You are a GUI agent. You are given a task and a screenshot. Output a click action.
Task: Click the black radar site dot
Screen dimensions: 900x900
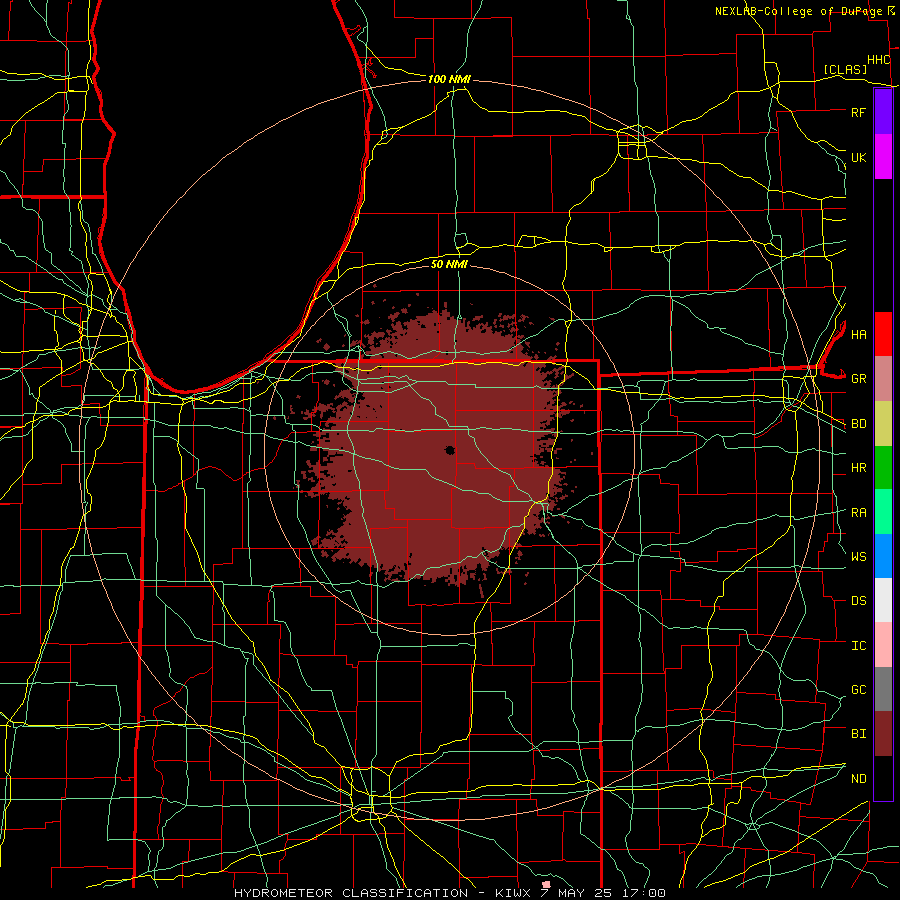[450, 451]
